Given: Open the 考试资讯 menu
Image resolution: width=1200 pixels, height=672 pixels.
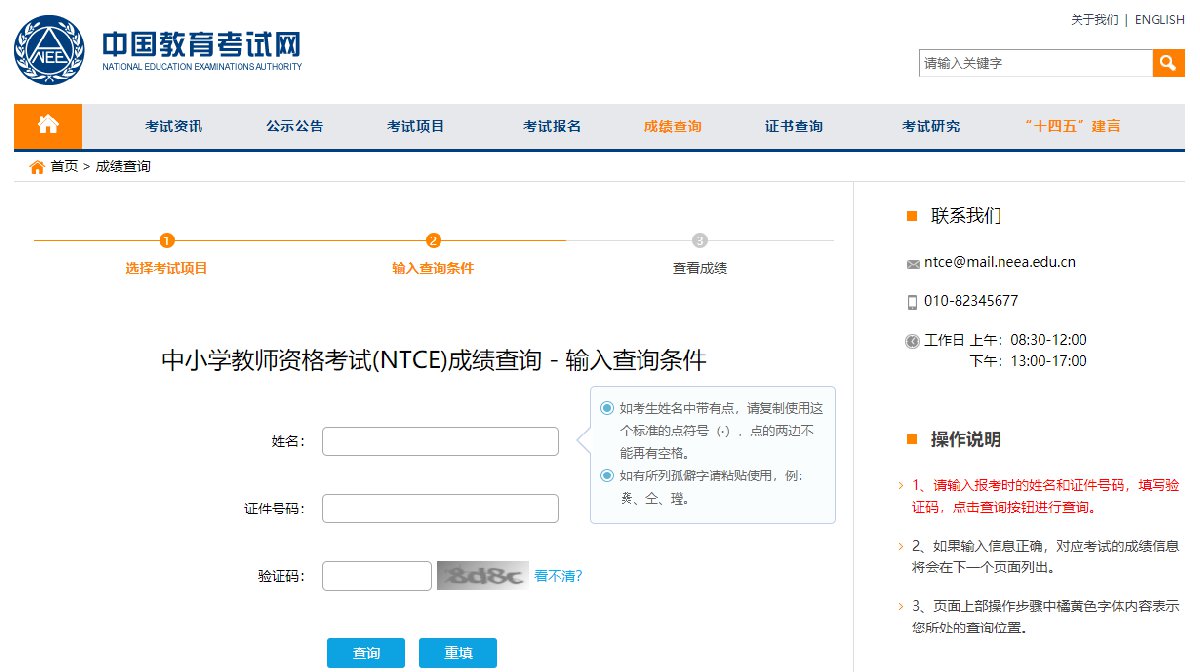Looking at the screenshot, I should [173, 127].
